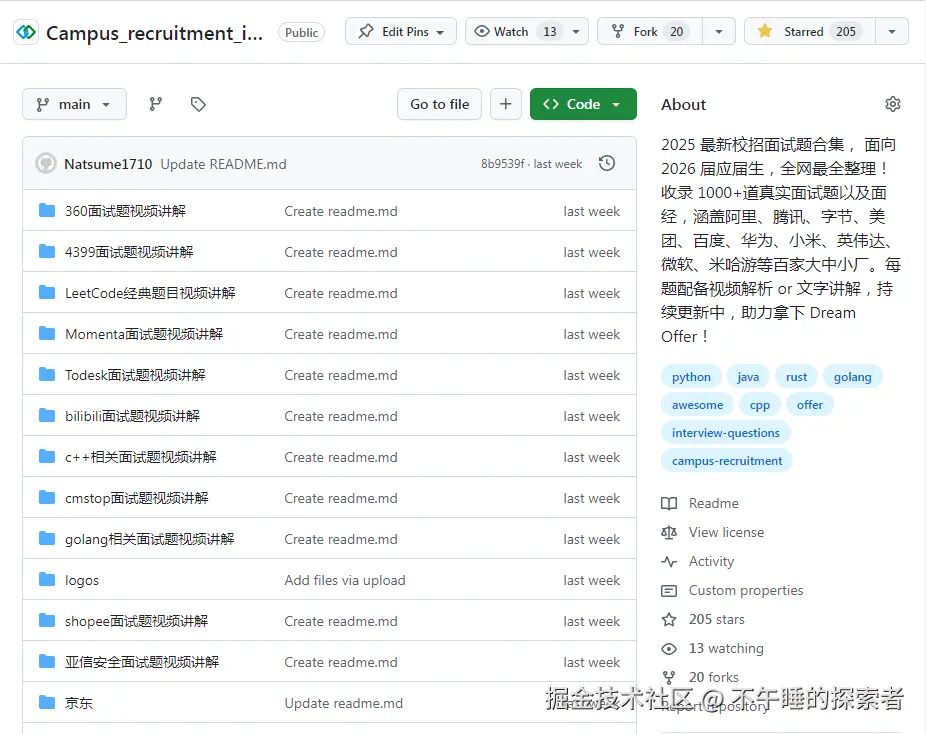
Task: Star the repository
Action: click(x=812, y=31)
